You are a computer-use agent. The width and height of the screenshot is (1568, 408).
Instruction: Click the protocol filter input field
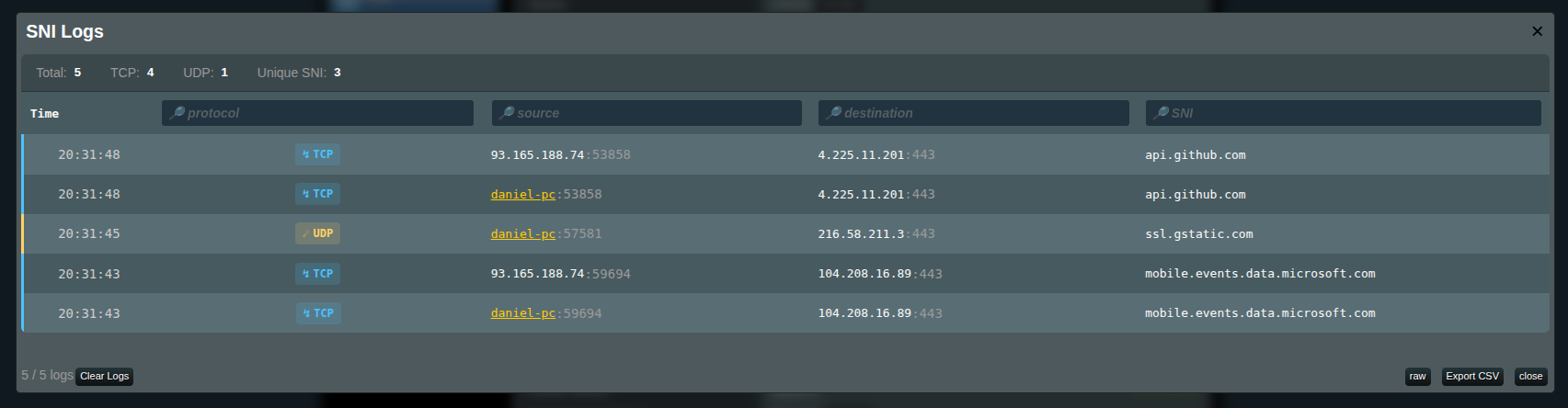click(317, 113)
